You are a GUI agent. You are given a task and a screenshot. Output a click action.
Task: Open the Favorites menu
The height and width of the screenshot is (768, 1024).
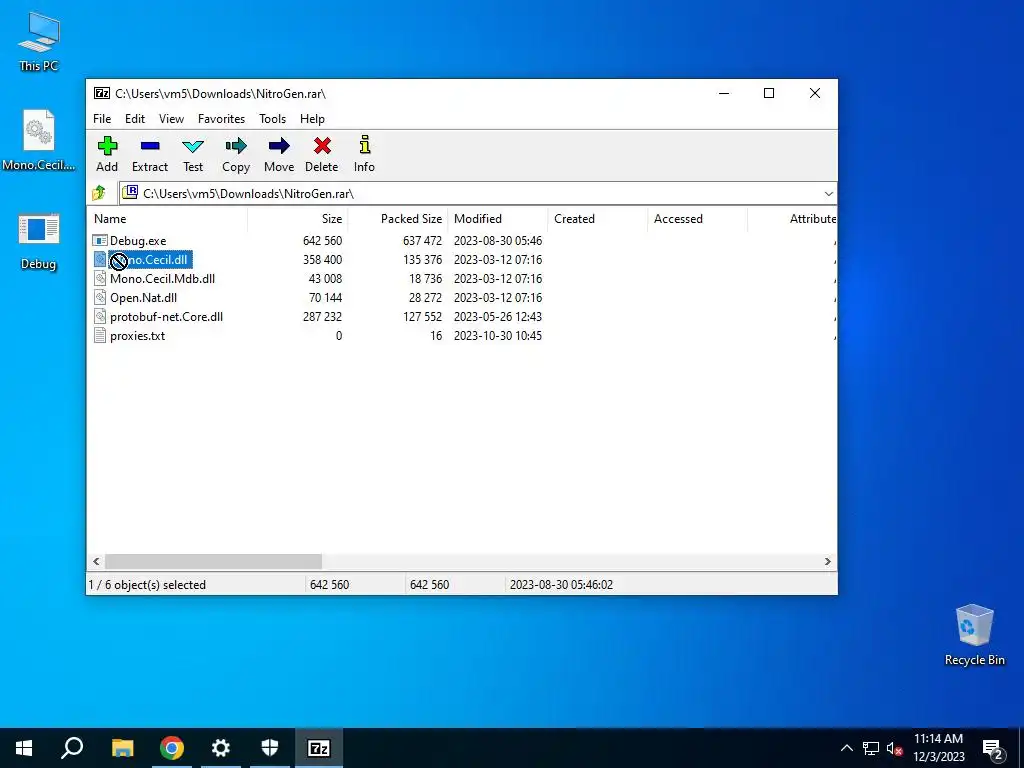click(221, 119)
